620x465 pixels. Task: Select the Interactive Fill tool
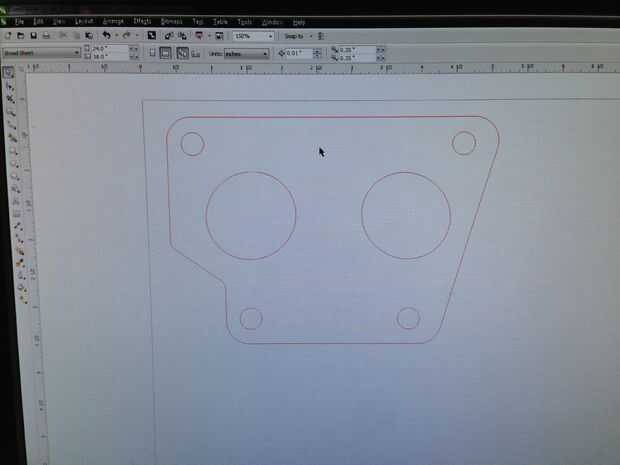click(x=23, y=299)
